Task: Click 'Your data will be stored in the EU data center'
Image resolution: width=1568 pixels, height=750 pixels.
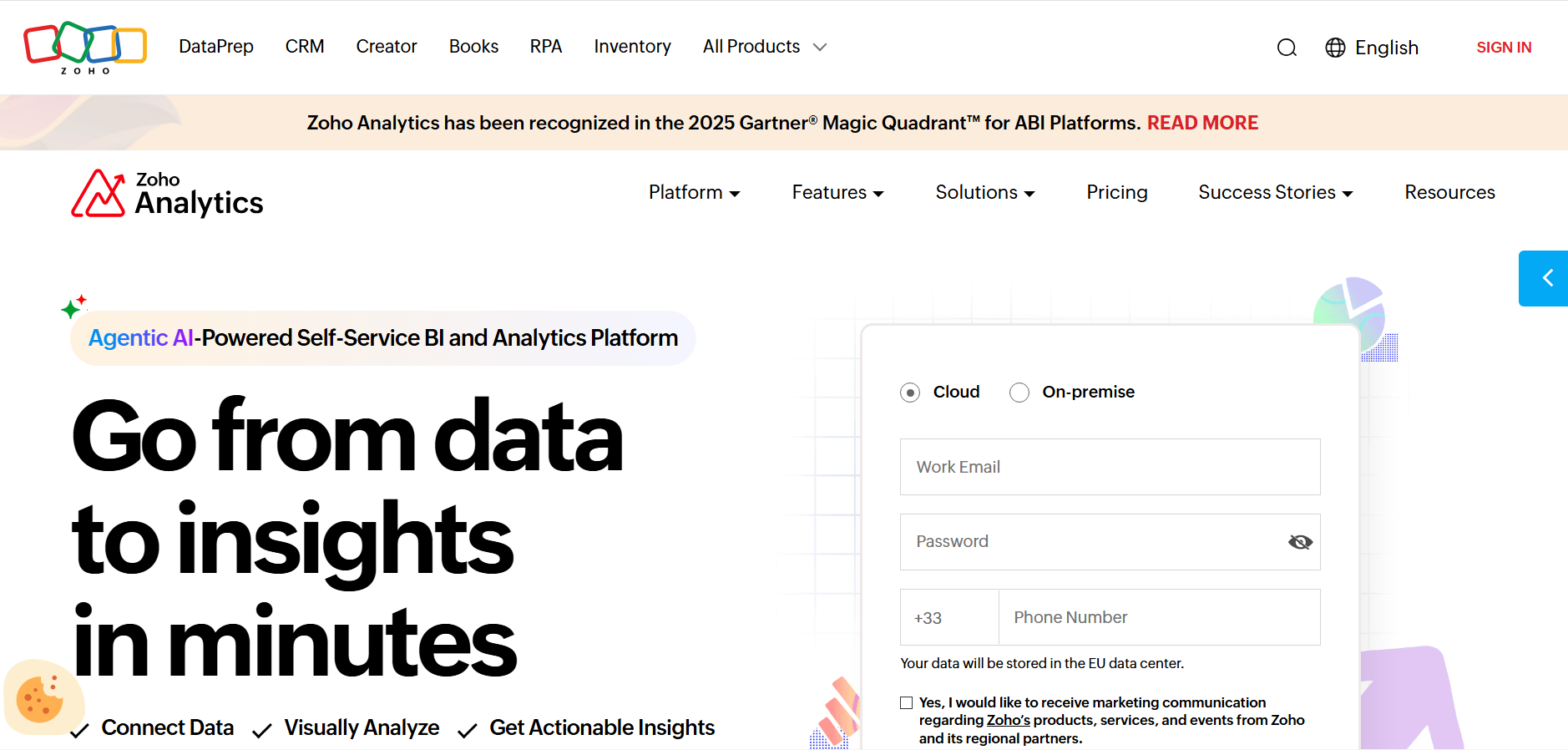Action: pos(1042,663)
